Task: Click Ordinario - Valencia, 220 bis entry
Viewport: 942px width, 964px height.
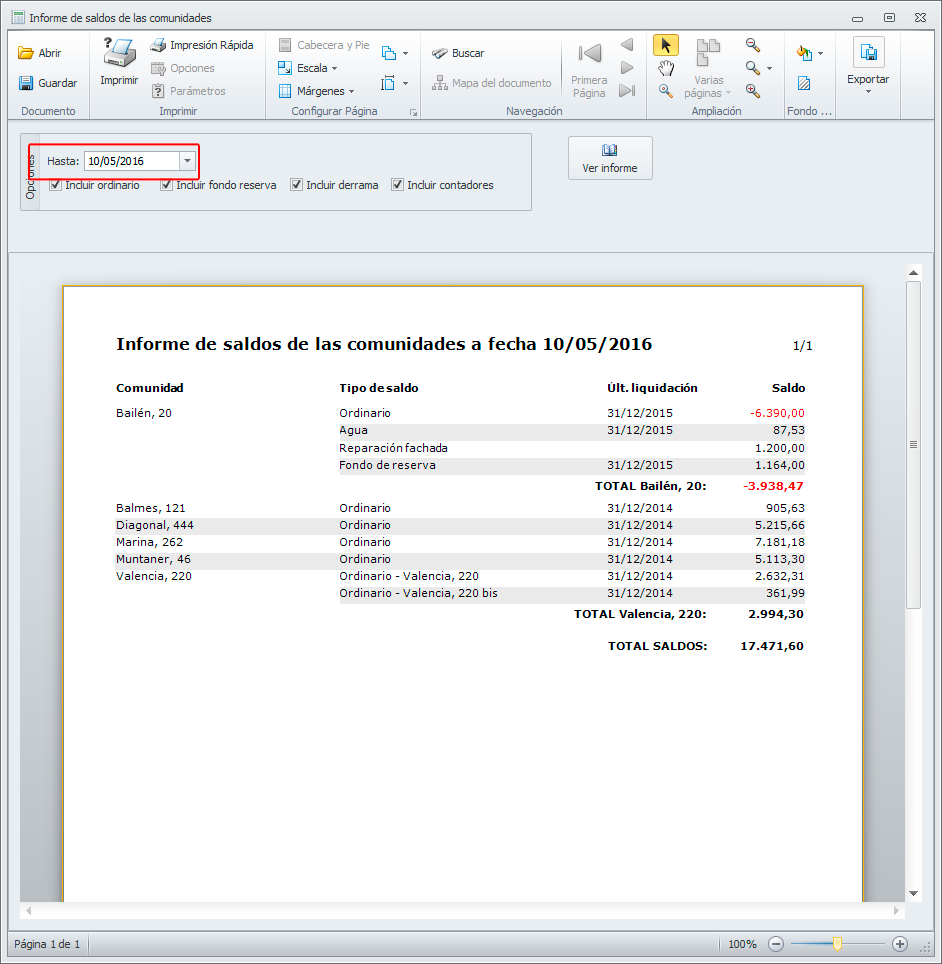Action: click(419, 593)
